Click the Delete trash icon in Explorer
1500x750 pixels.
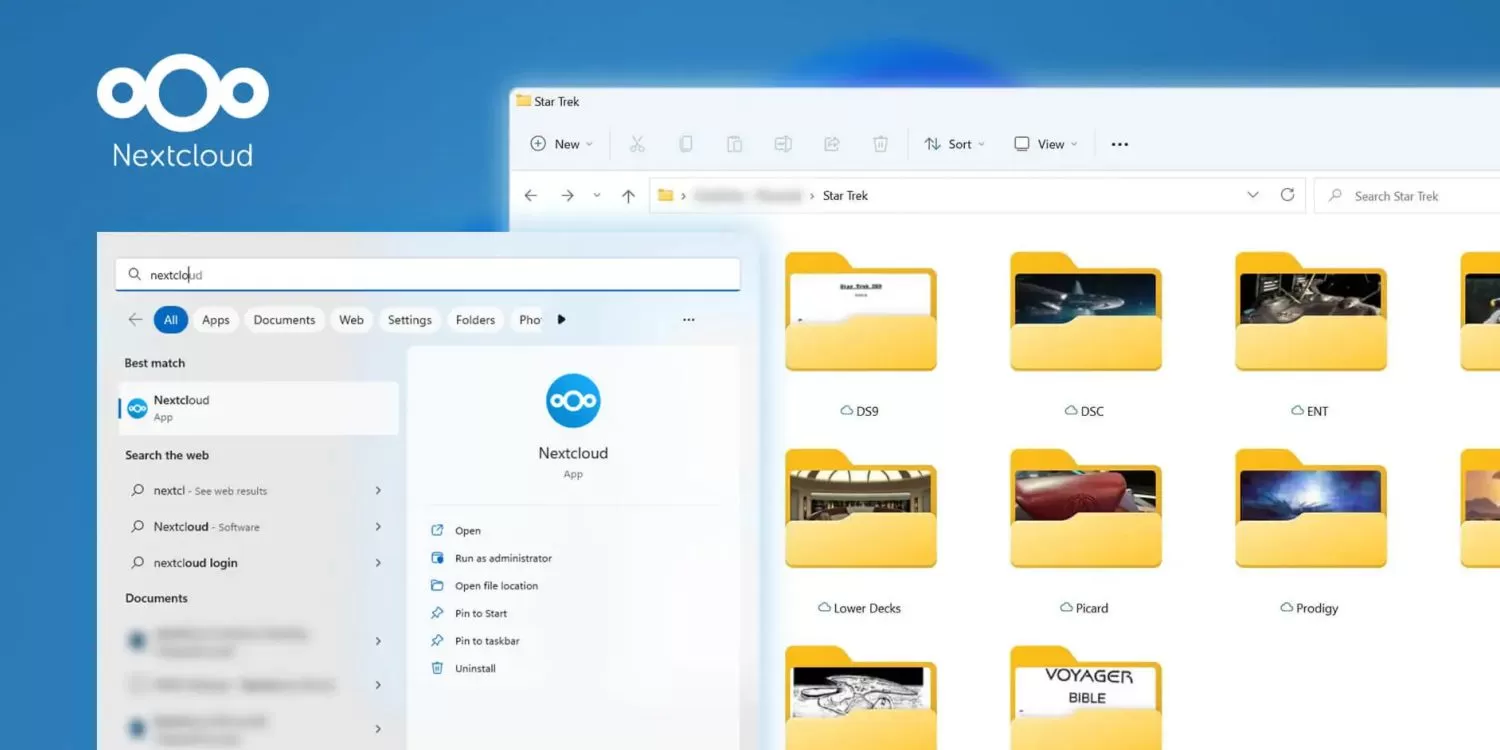[880, 144]
